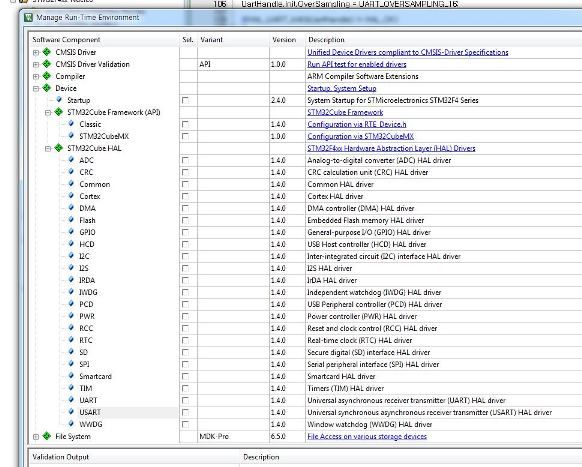Open the STM32Cube Framework link
Viewport: 582px width, 467px height.
point(345,112)
